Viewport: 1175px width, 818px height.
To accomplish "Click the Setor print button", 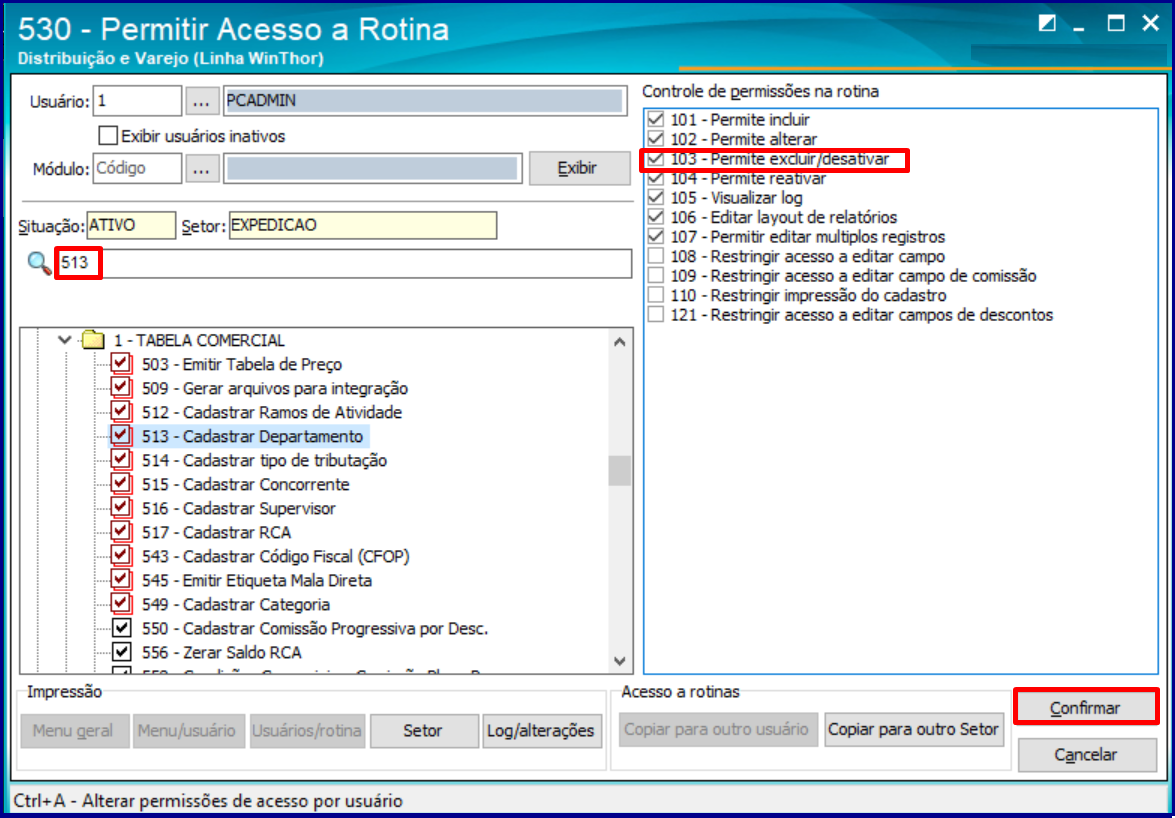I will click(x=423, y=730).
